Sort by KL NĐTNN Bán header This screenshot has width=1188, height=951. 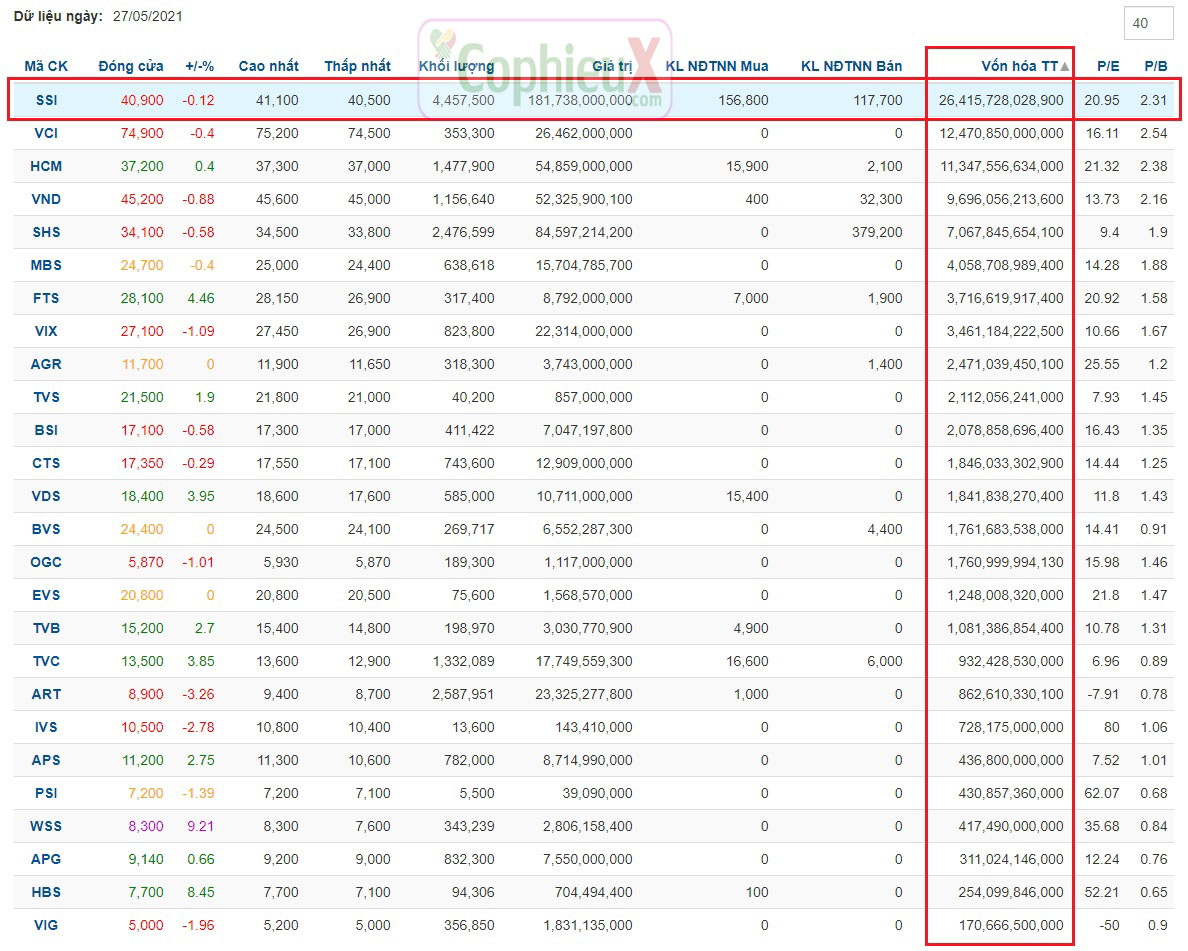(x=851, y=66)
